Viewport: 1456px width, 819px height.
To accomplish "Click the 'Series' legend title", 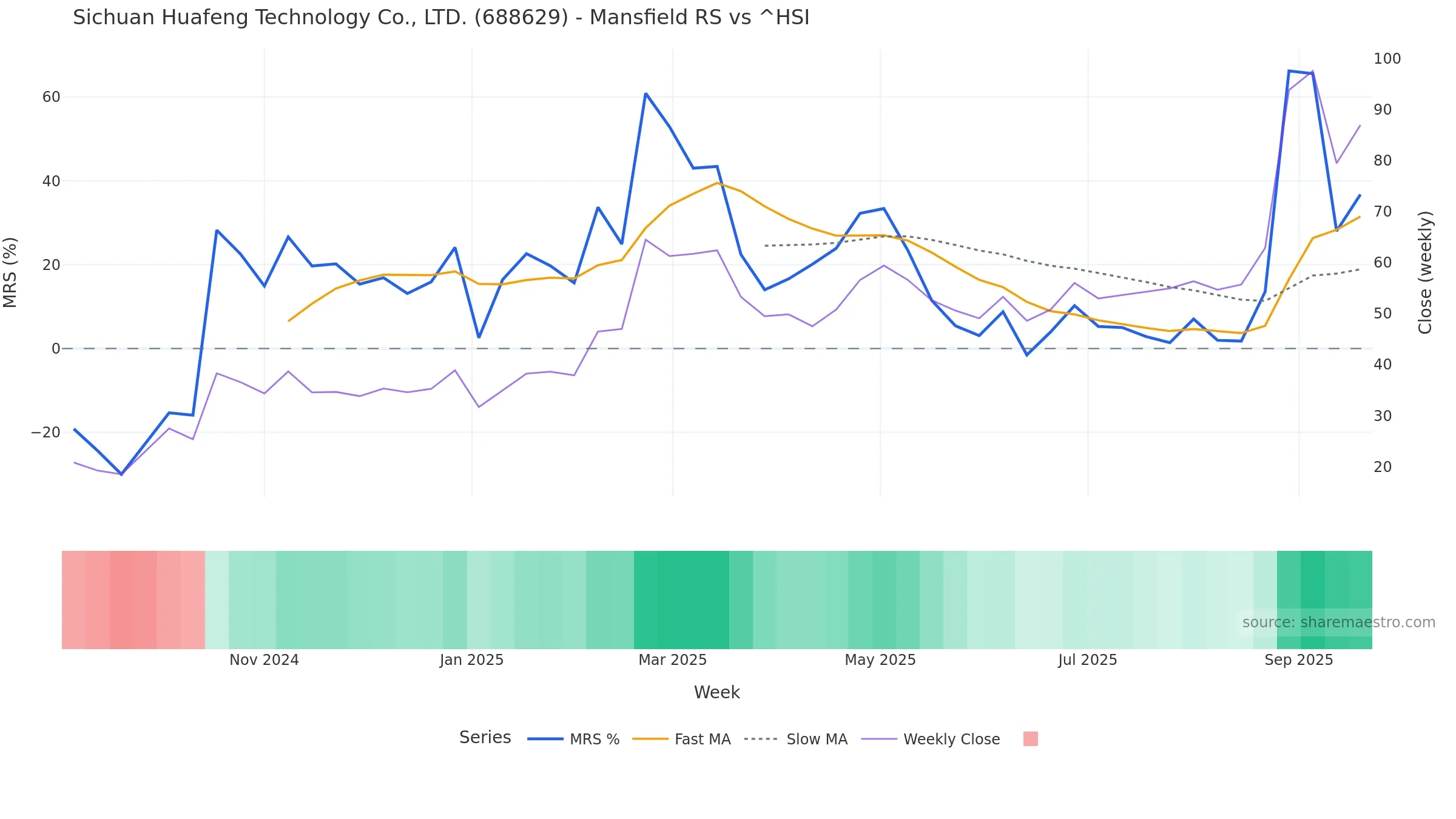I will pos(485,737).
